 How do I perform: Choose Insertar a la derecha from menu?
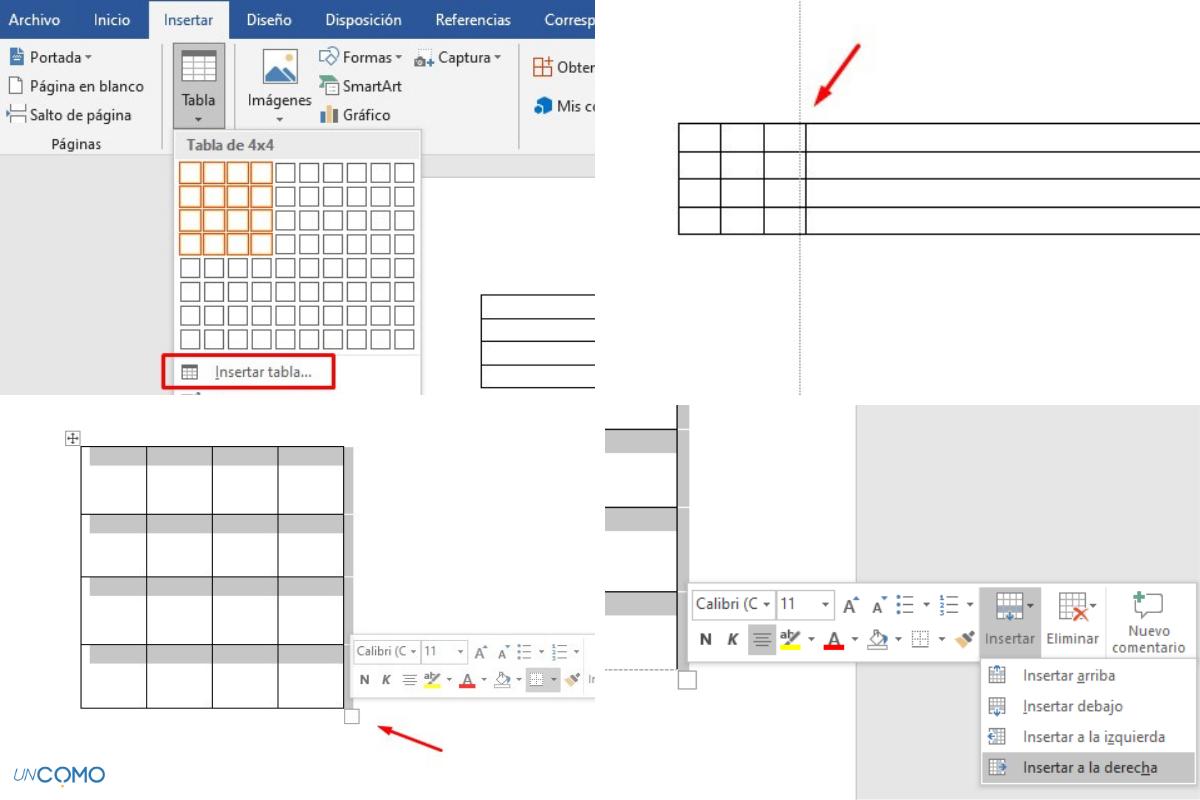click(x=1088, y=767)
